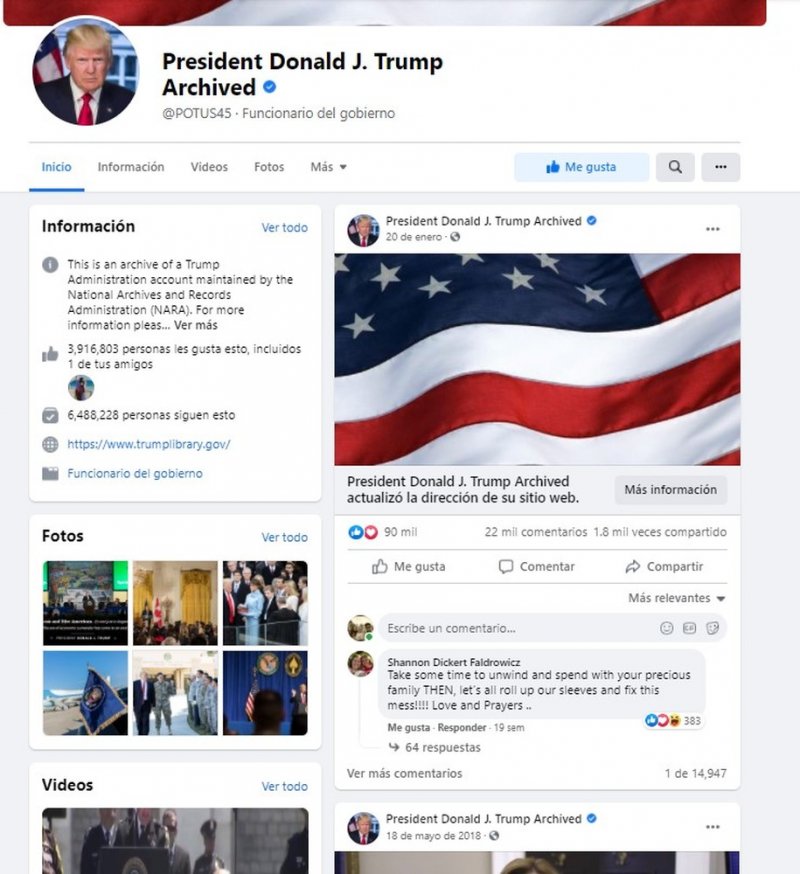800x874 pixels.
Task: Add a GIF to the comment
Action: point(690,628)
